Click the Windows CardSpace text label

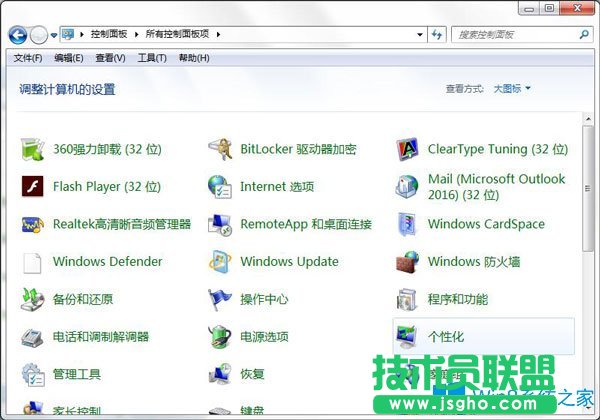(486, 224)
